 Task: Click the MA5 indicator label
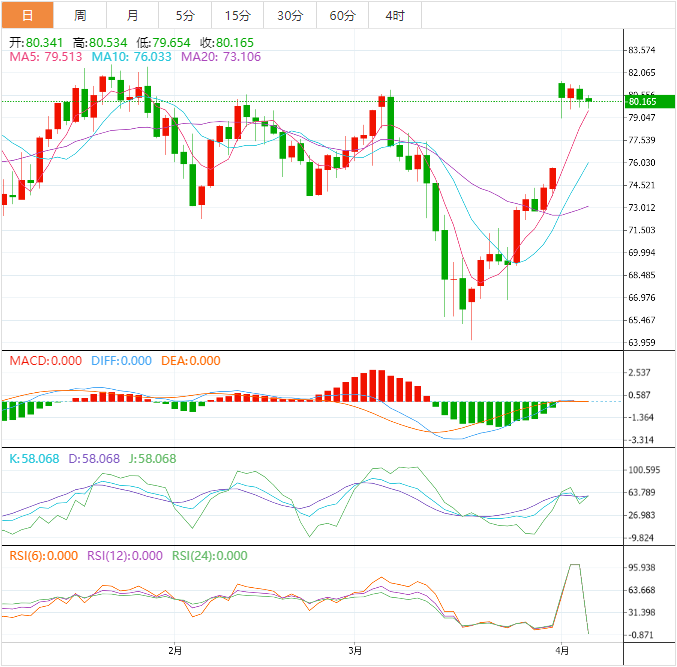(46, 57)
